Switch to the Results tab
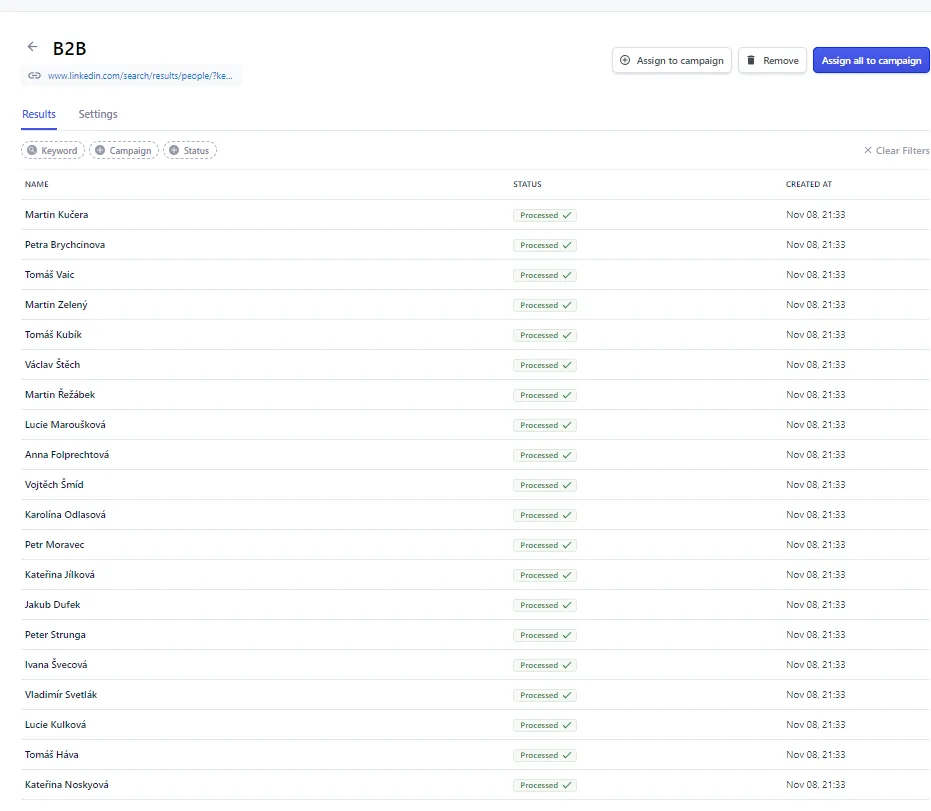The height and width of the screenshot is (811, 931). 39,114
